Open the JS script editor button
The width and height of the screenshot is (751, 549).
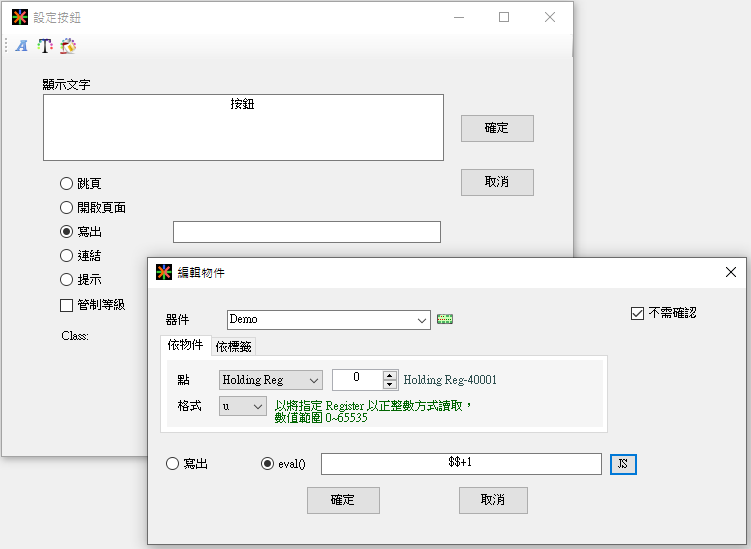pyautogui.click(x=623, y=464)
